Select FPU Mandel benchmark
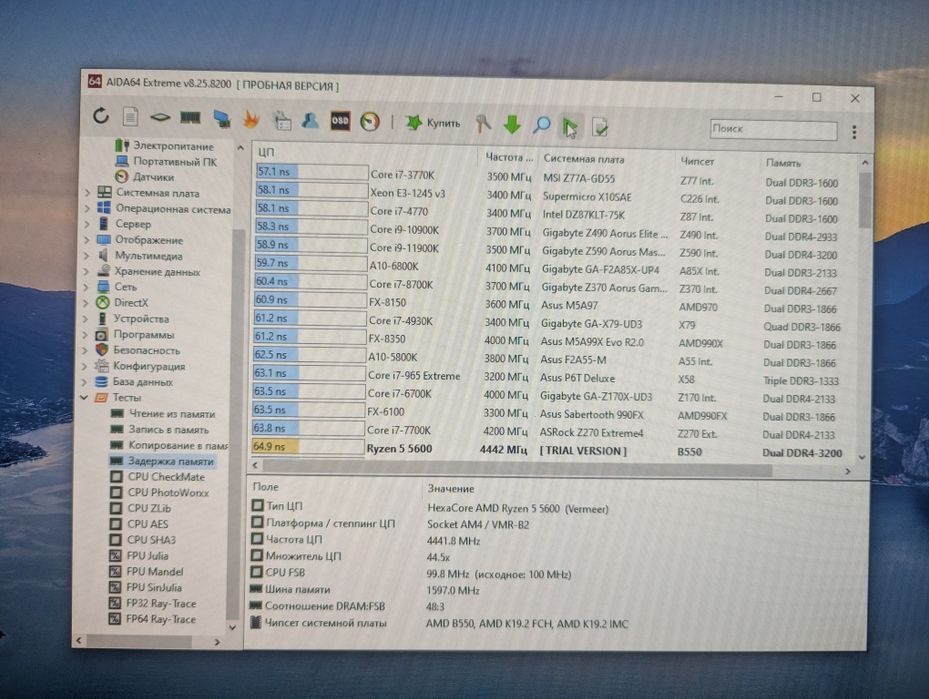The width and height of the screenshot is (929, 699). [146, 572]
